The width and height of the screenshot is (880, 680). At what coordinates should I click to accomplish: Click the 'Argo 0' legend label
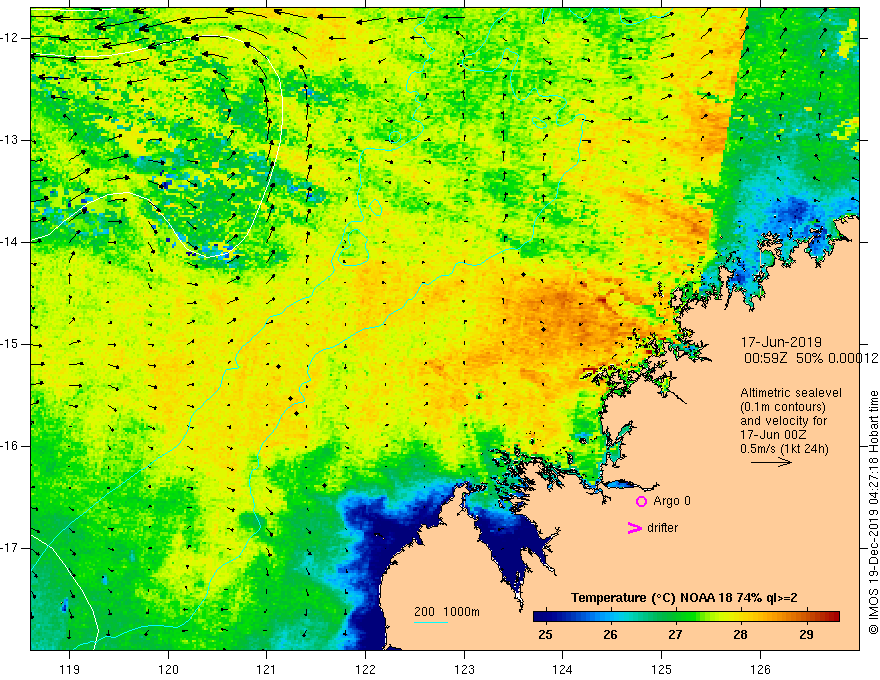tap(672, 501)
